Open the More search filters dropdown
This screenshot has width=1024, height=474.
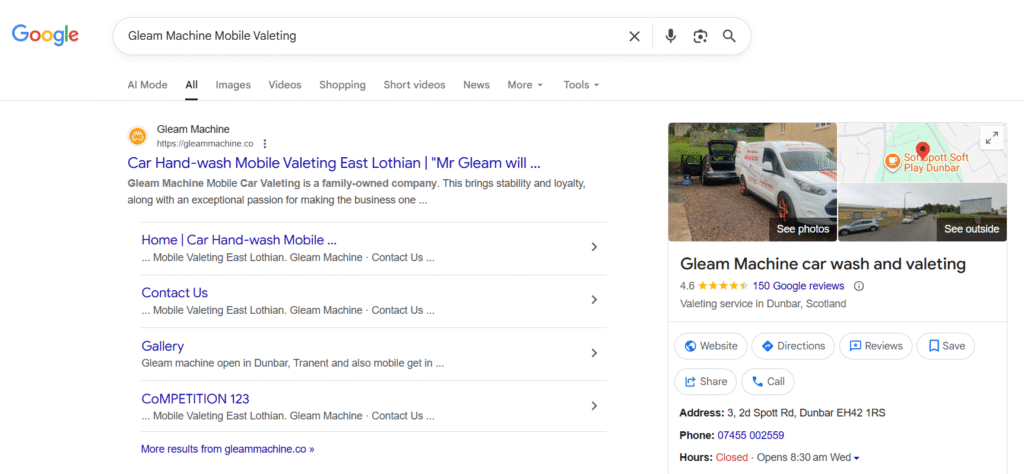(x=525, y=85)
